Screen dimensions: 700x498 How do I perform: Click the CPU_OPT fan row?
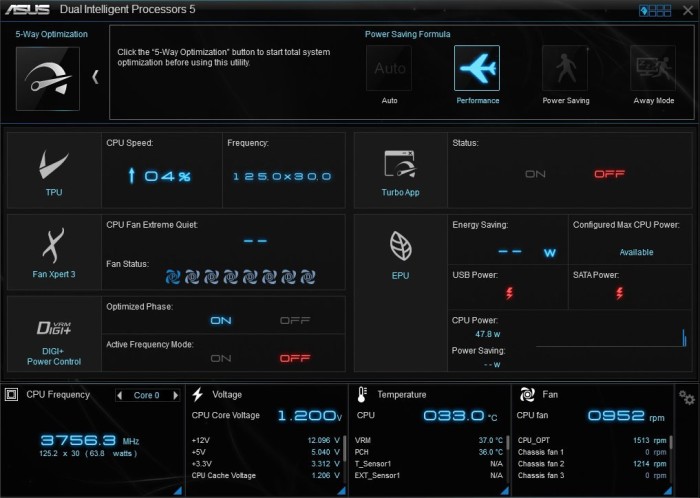(x=592, y=440)
